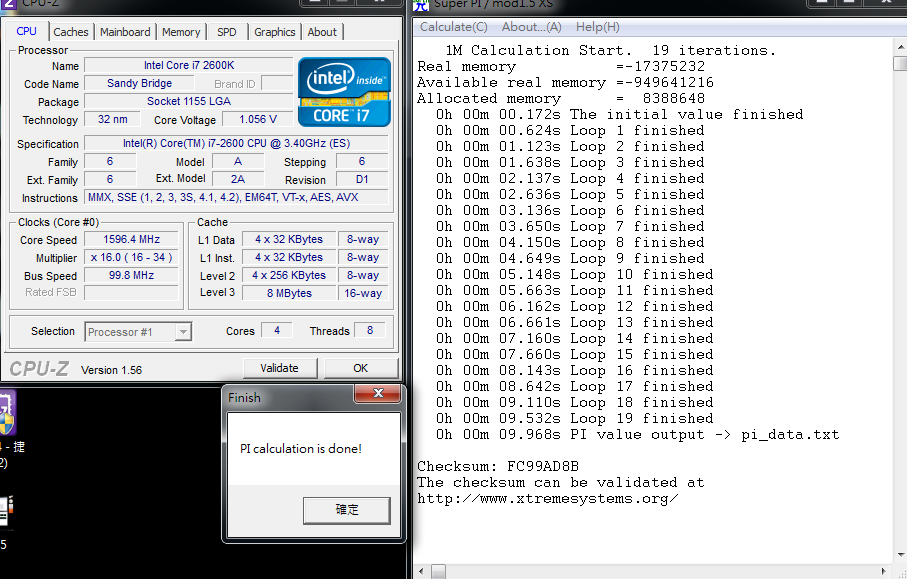Open the About...(A) menu in Super PI

click(x=532, y=27)
